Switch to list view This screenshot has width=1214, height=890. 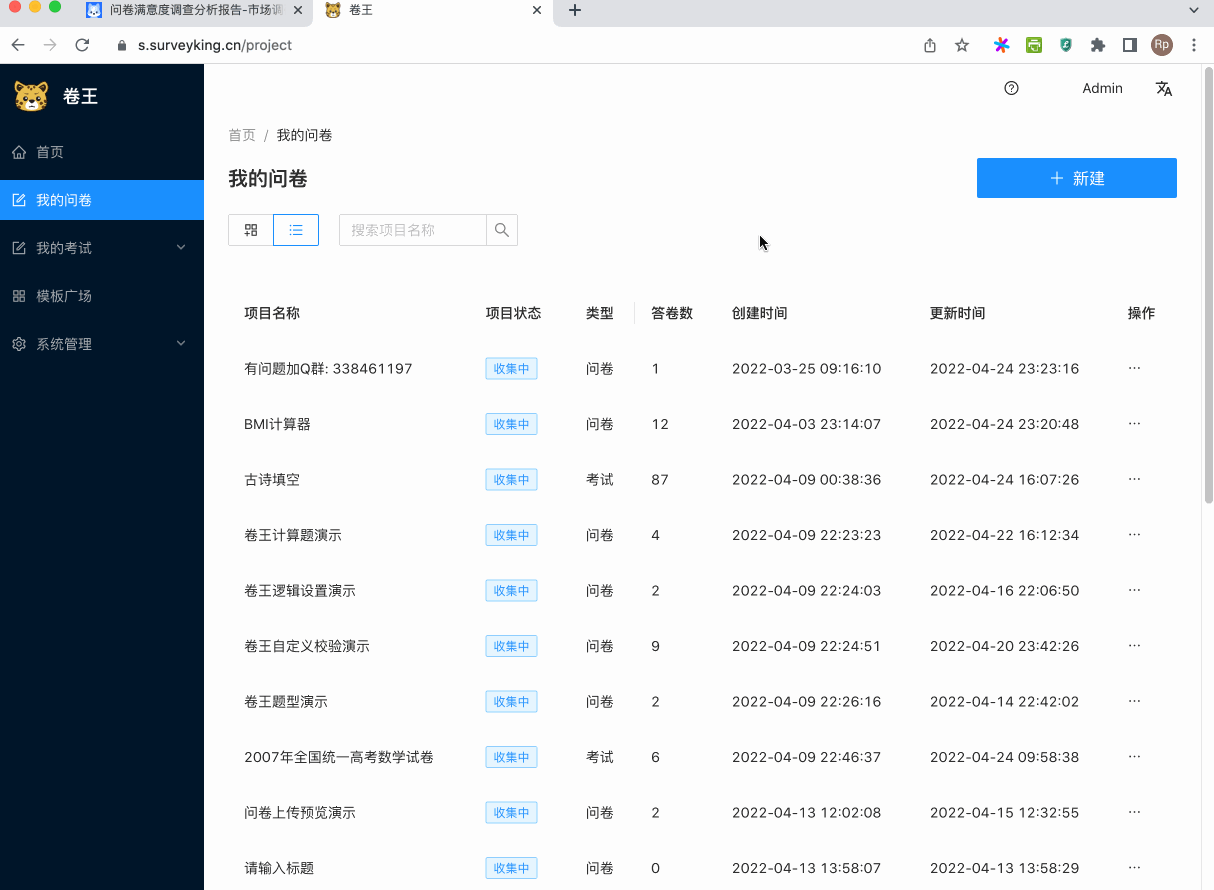[x=296, y=230]
